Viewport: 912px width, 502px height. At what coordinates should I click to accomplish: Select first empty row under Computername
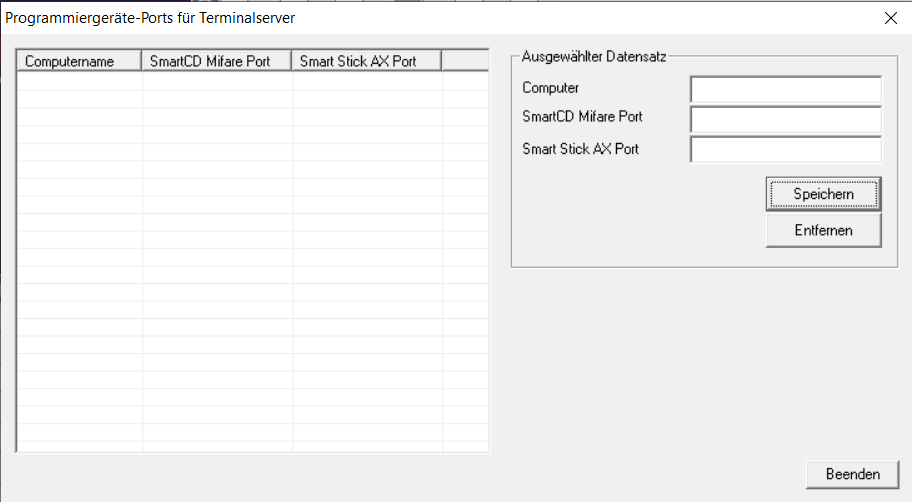coord(80,81)
